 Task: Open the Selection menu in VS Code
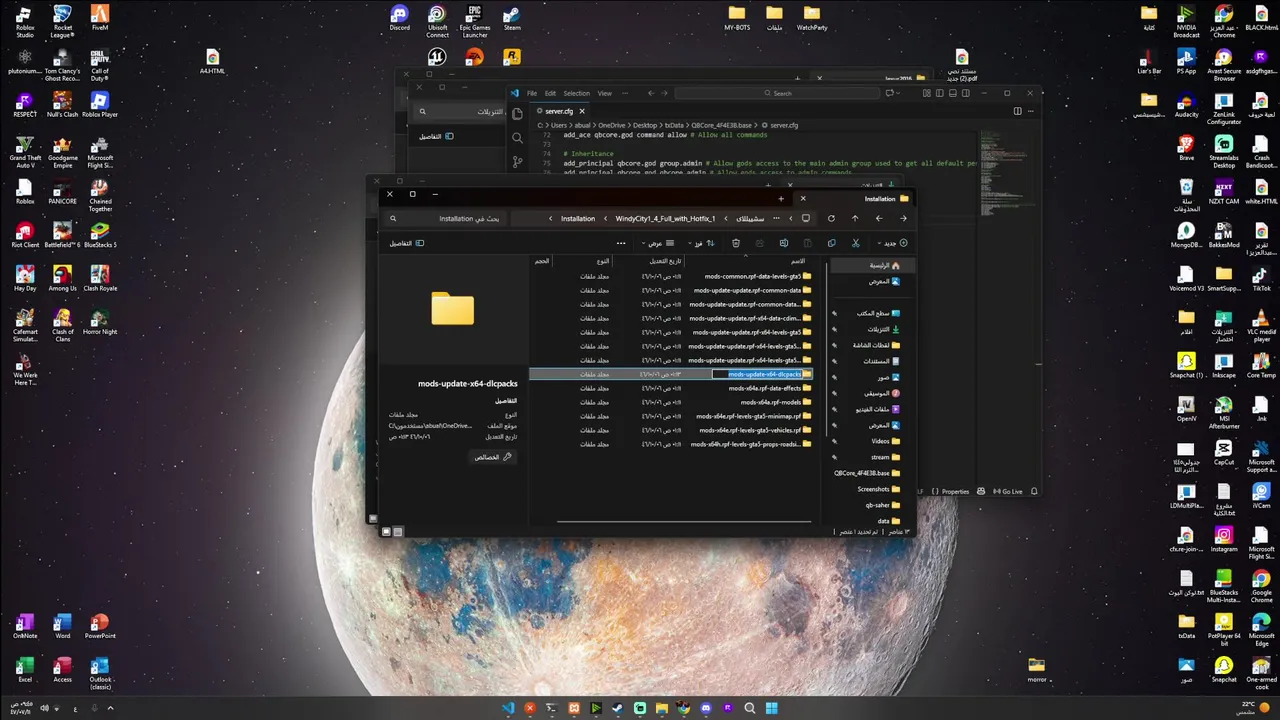point(577,93)
